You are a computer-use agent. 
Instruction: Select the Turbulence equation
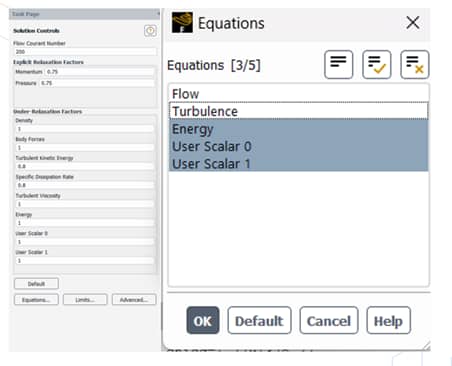coord(299,111)
